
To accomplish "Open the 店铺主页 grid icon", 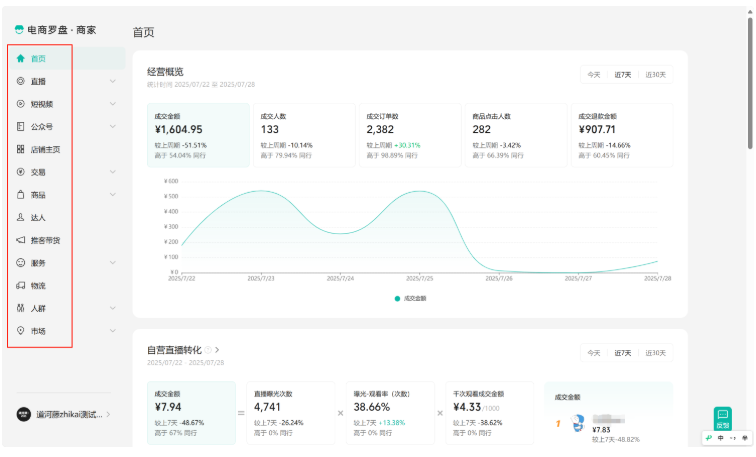I will pos(21,149).
